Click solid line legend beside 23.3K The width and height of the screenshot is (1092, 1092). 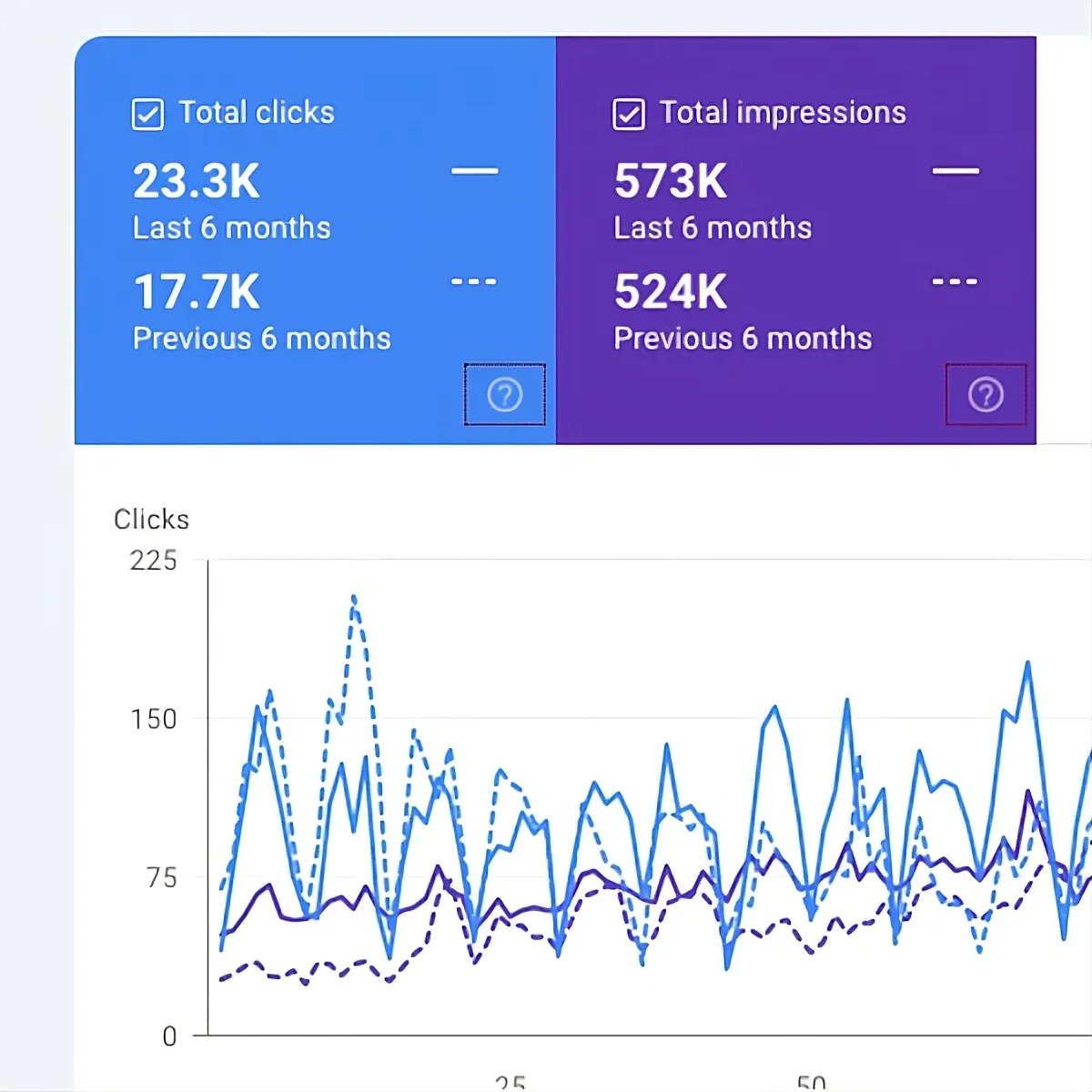point(475,170)
